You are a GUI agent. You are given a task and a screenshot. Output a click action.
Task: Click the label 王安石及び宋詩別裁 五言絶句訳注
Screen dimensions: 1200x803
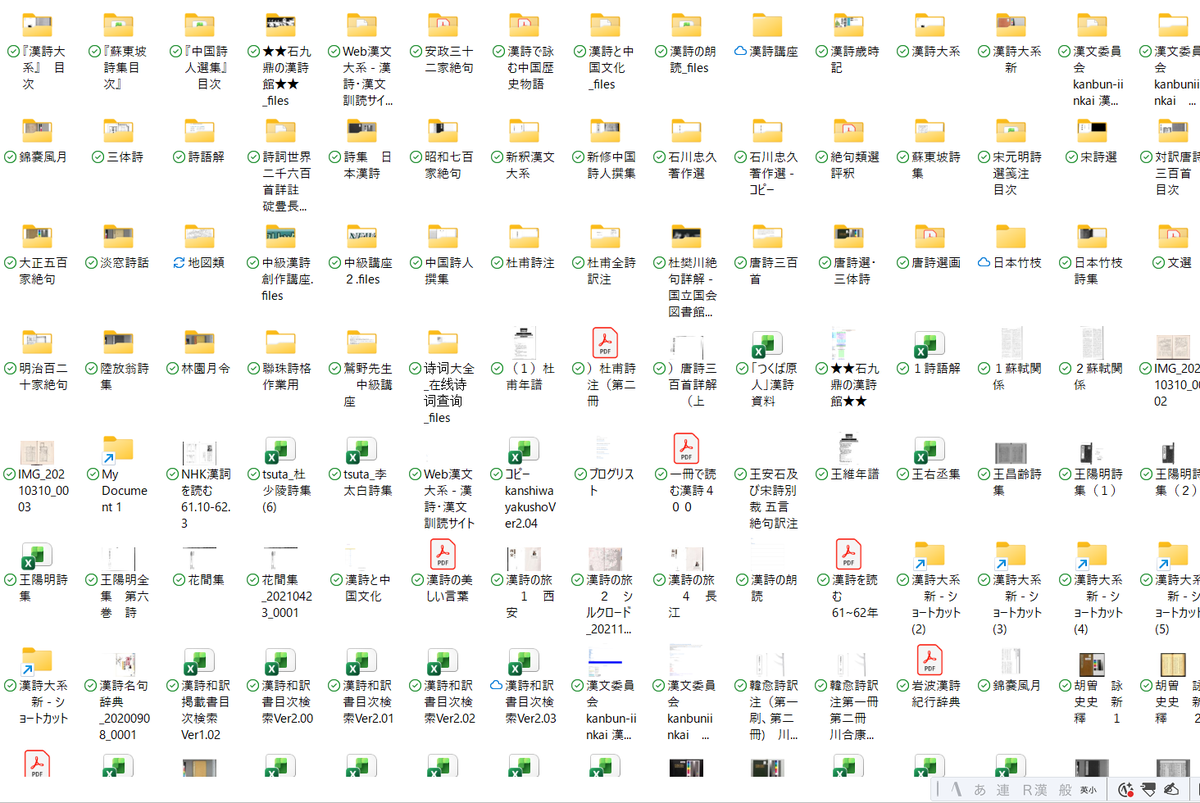pyautogui.click(x=773, y=498)
